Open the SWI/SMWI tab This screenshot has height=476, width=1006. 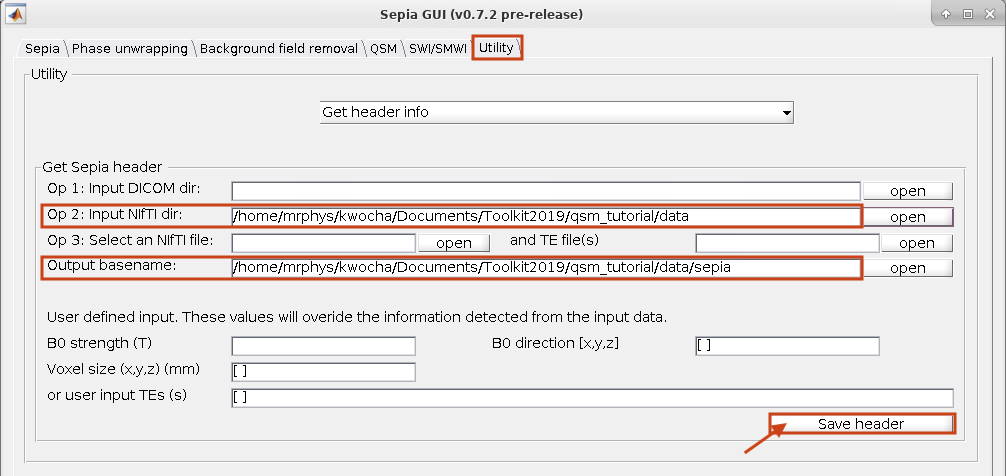[x=438, y=48]
